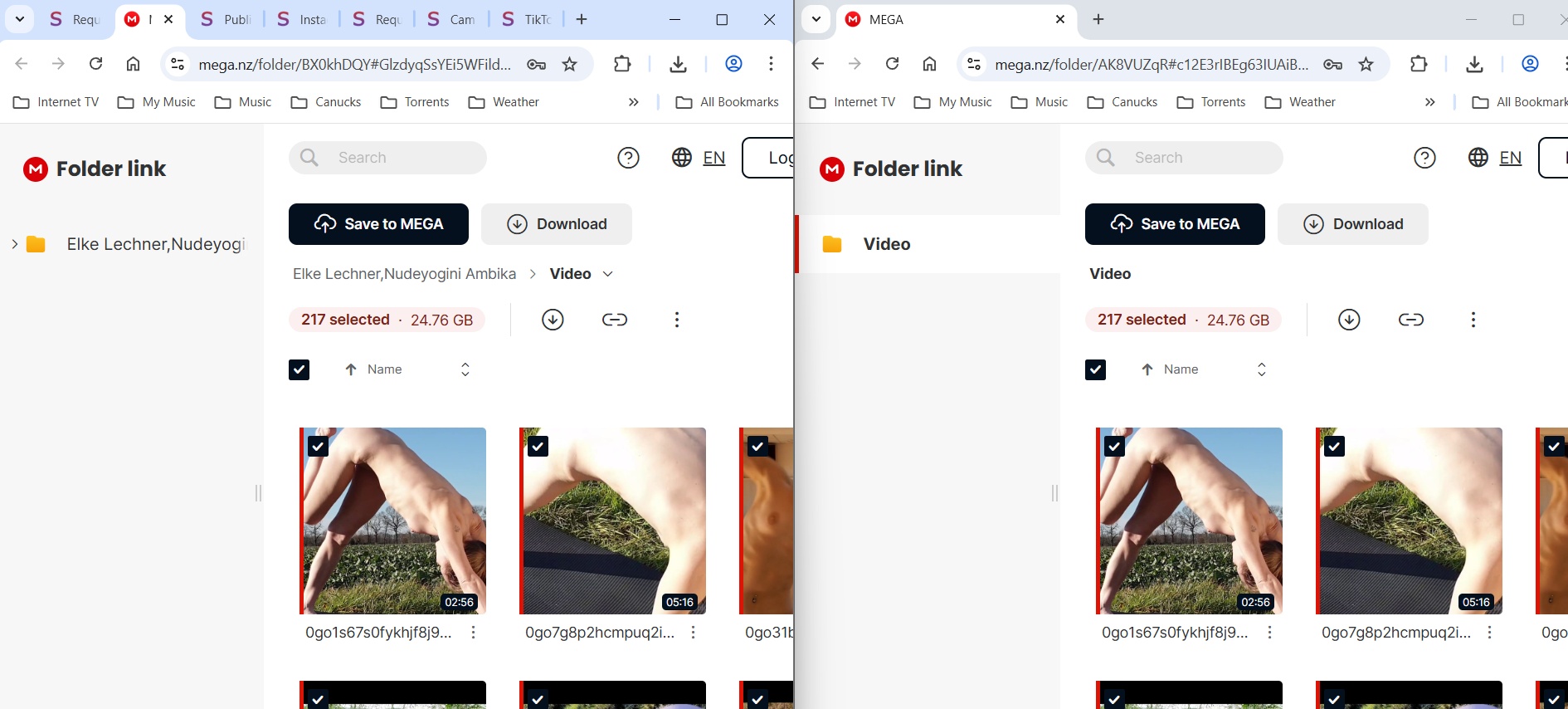Image resolution: width=1568 pixels, height=709 pixels.
Task: Switch to the TikTok tab in left browser
Action: (x=526, y=19)
